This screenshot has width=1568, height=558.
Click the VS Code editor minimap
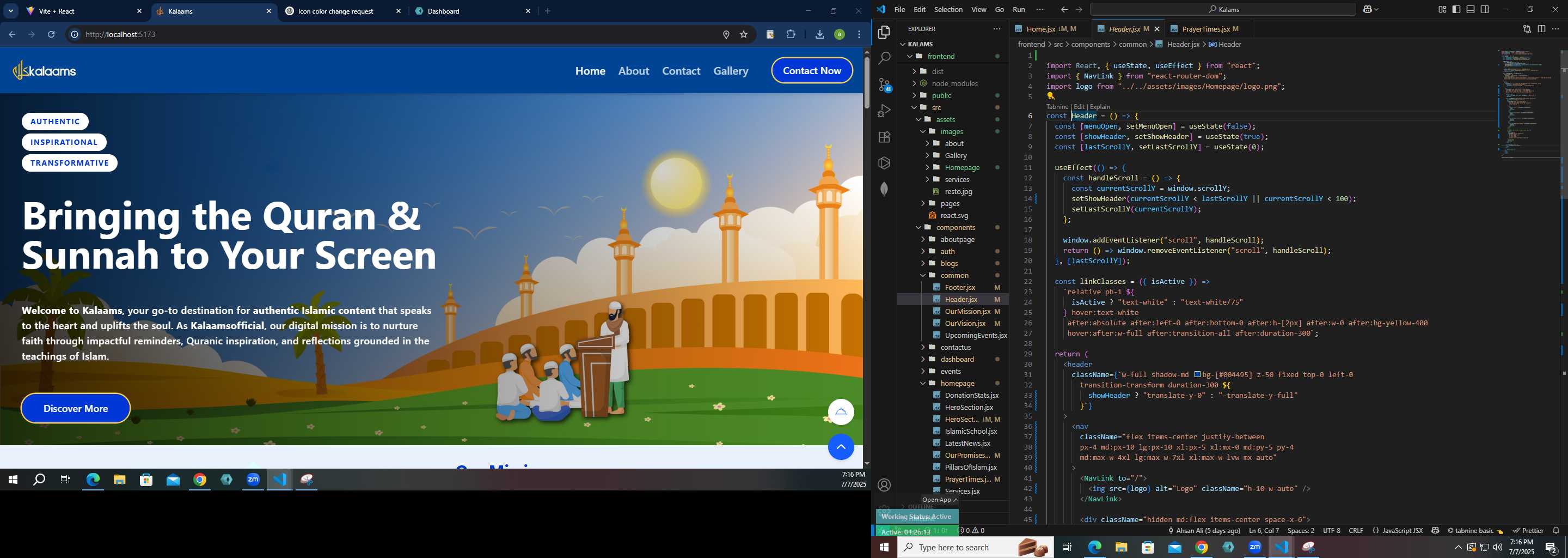1529,104
